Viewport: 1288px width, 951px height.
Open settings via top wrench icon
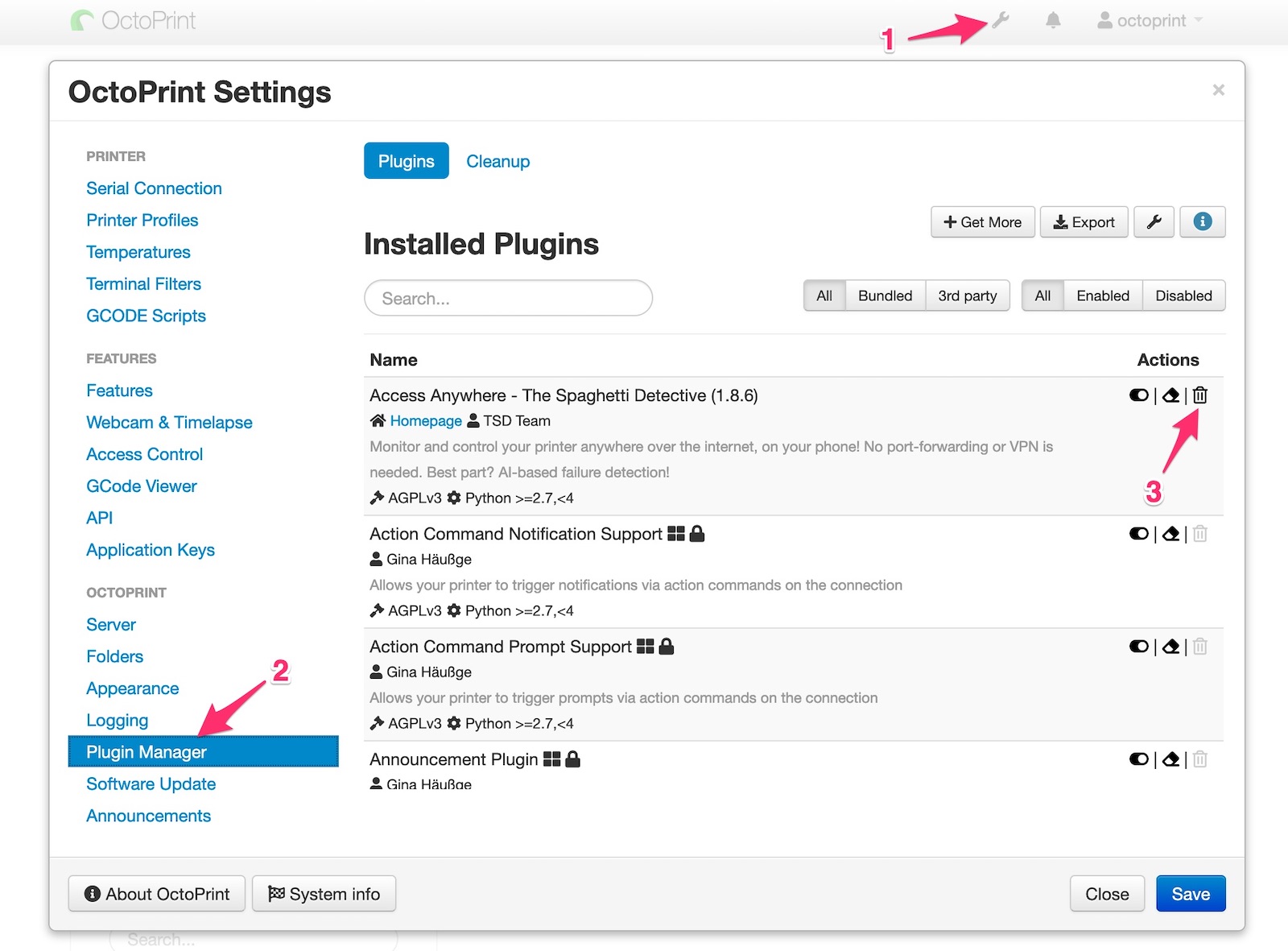click(x=1000, y=20)
